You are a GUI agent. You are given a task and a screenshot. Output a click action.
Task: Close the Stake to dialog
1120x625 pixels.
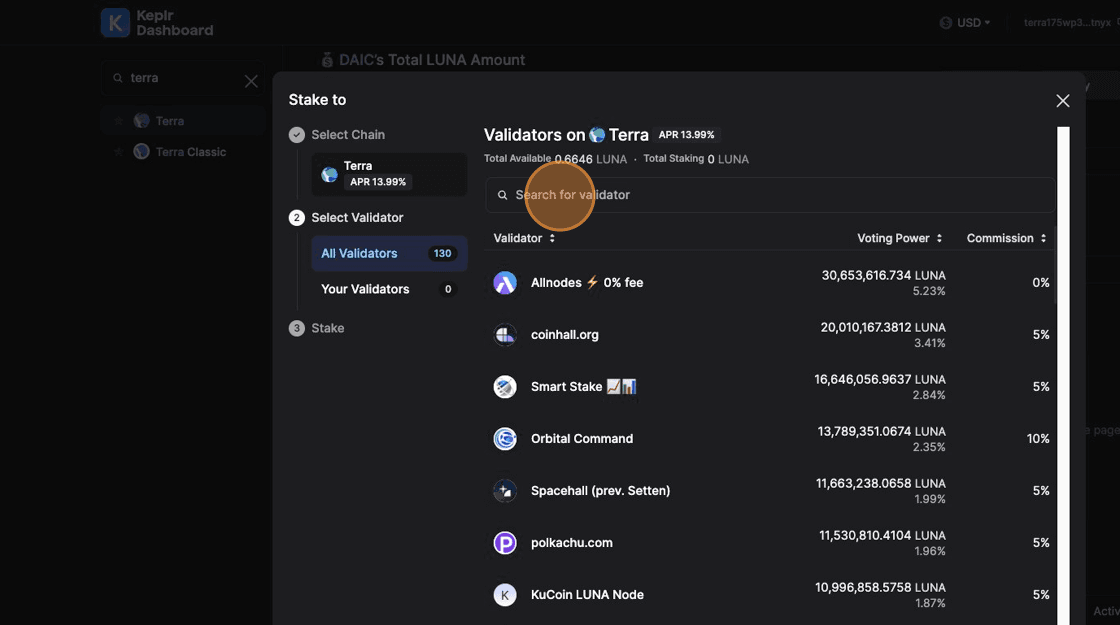[x=1063, y=100]
